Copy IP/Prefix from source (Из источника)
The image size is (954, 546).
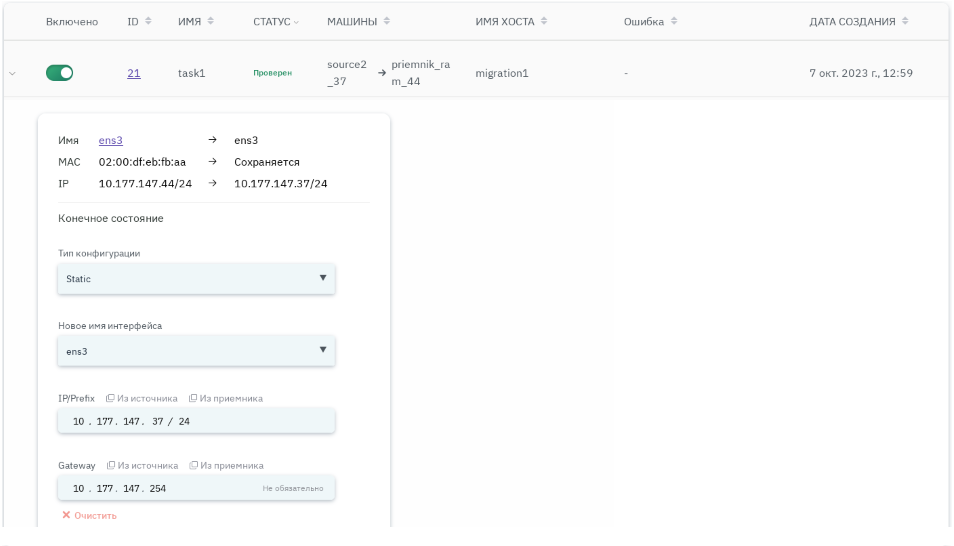point(142,398)
